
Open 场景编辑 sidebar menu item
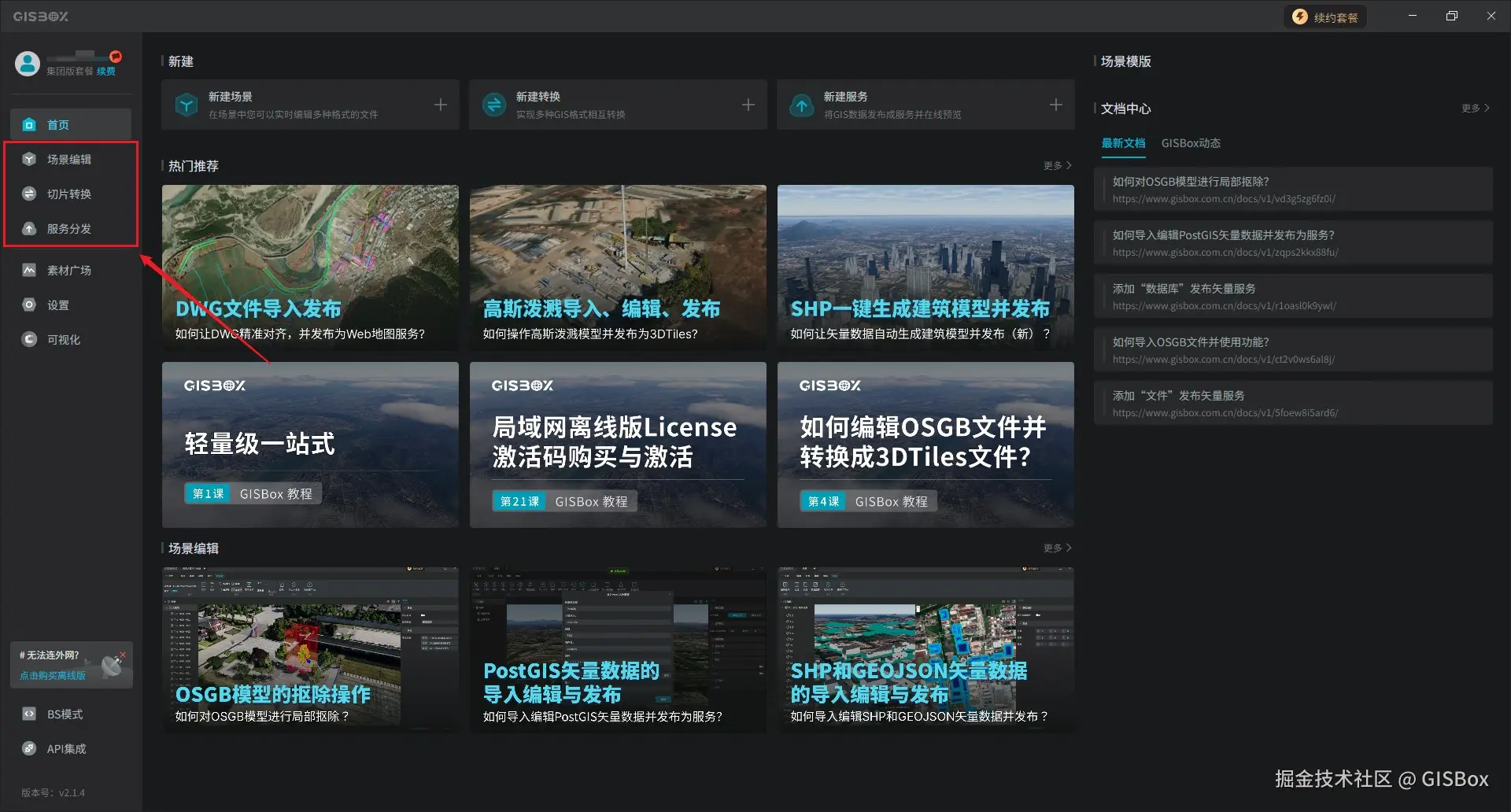click(x=71, y=159)
